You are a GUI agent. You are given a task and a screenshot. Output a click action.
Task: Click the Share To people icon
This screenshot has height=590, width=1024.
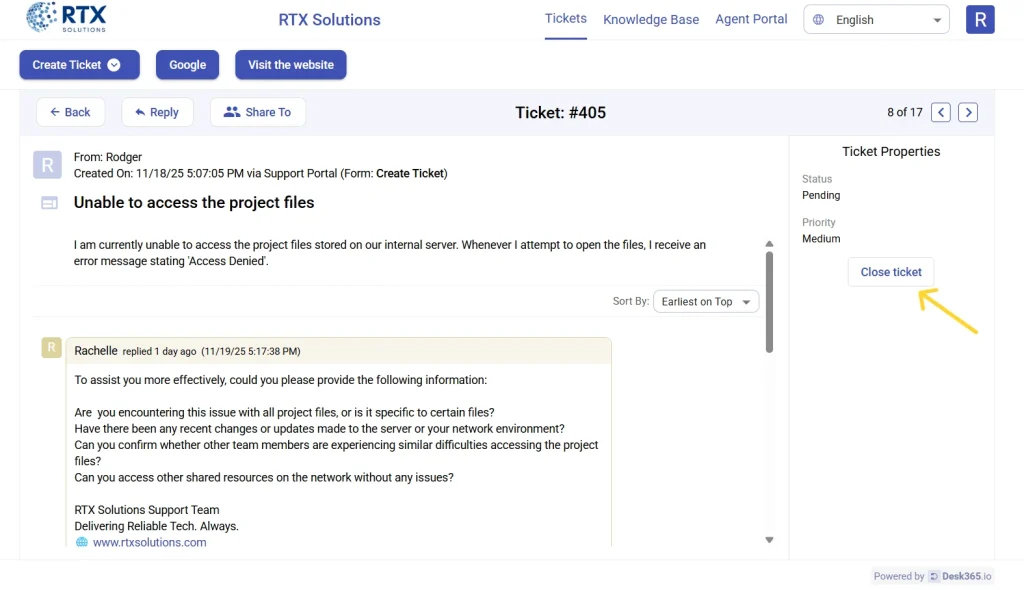(x=231, y=111)
